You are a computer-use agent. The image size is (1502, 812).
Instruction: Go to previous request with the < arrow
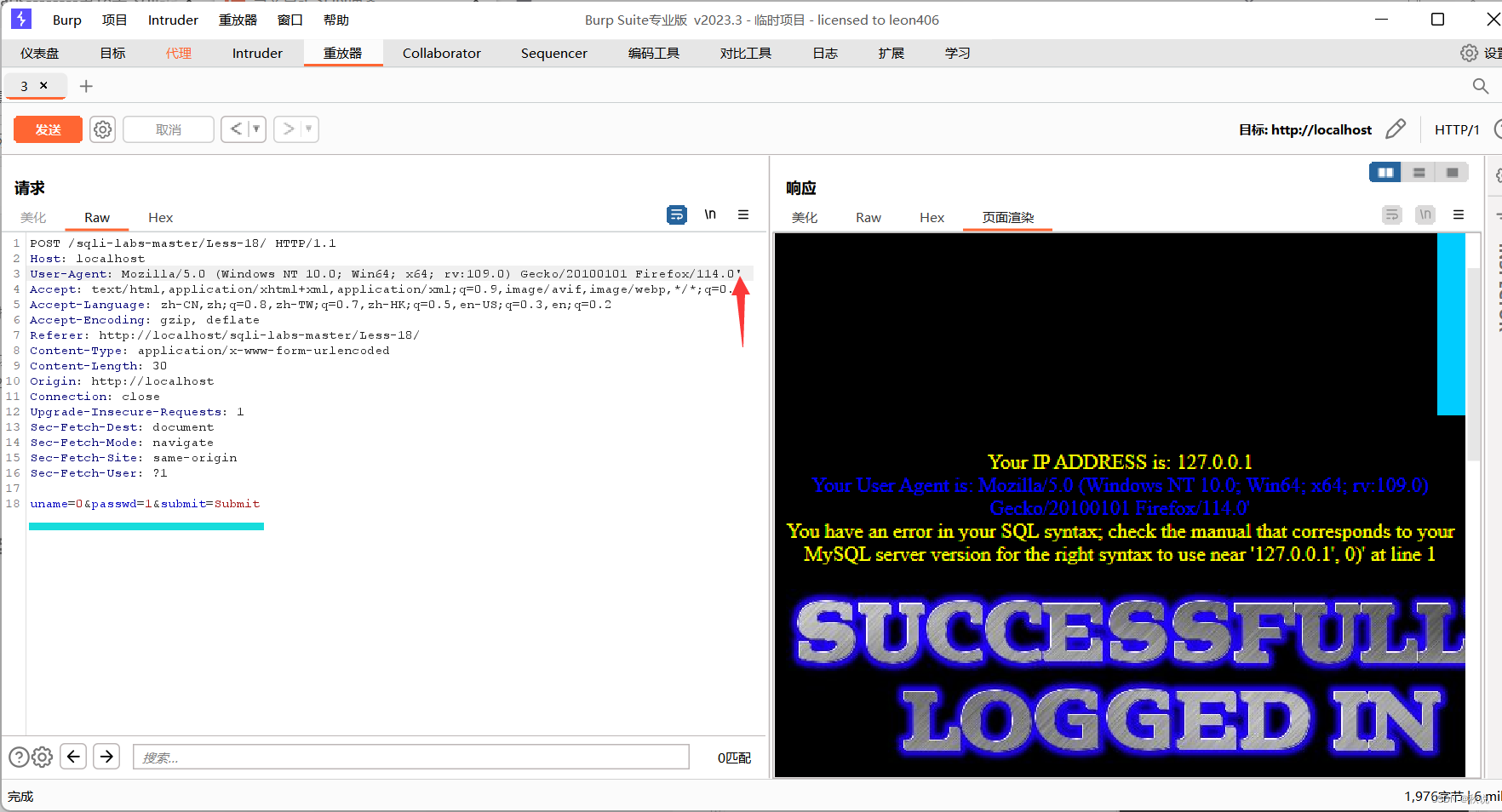[x=236, y=129]
